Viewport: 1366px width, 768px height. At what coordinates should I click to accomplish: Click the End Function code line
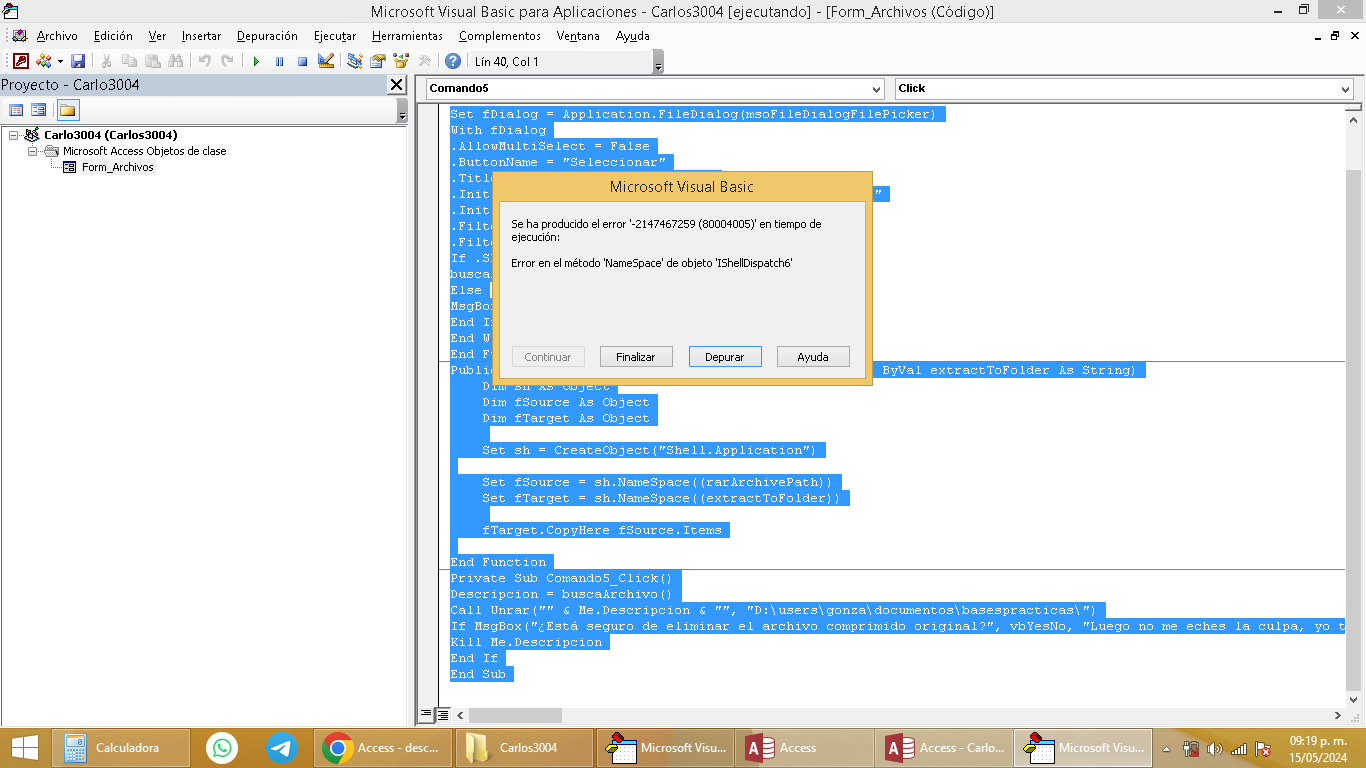pyautogui.click(x=498, y=562)
